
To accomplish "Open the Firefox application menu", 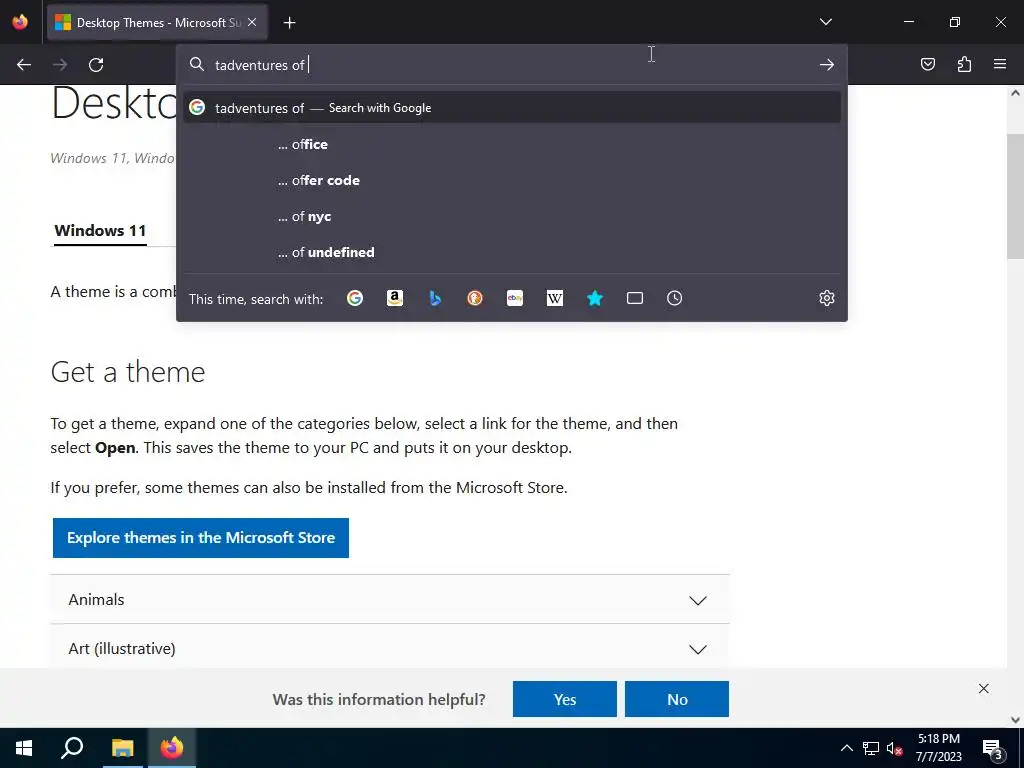I will click(1000, 64).
